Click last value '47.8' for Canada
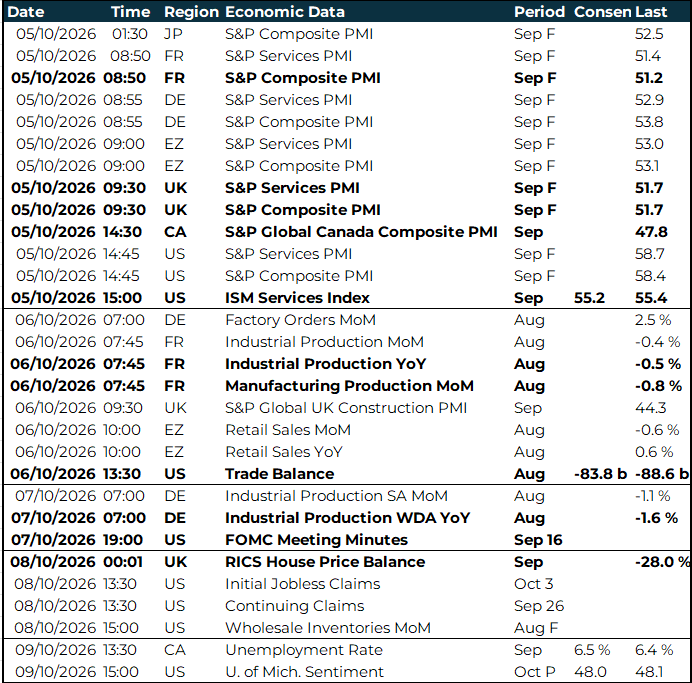This screenshot has height=683, width=692. click(x=651, y=232)
